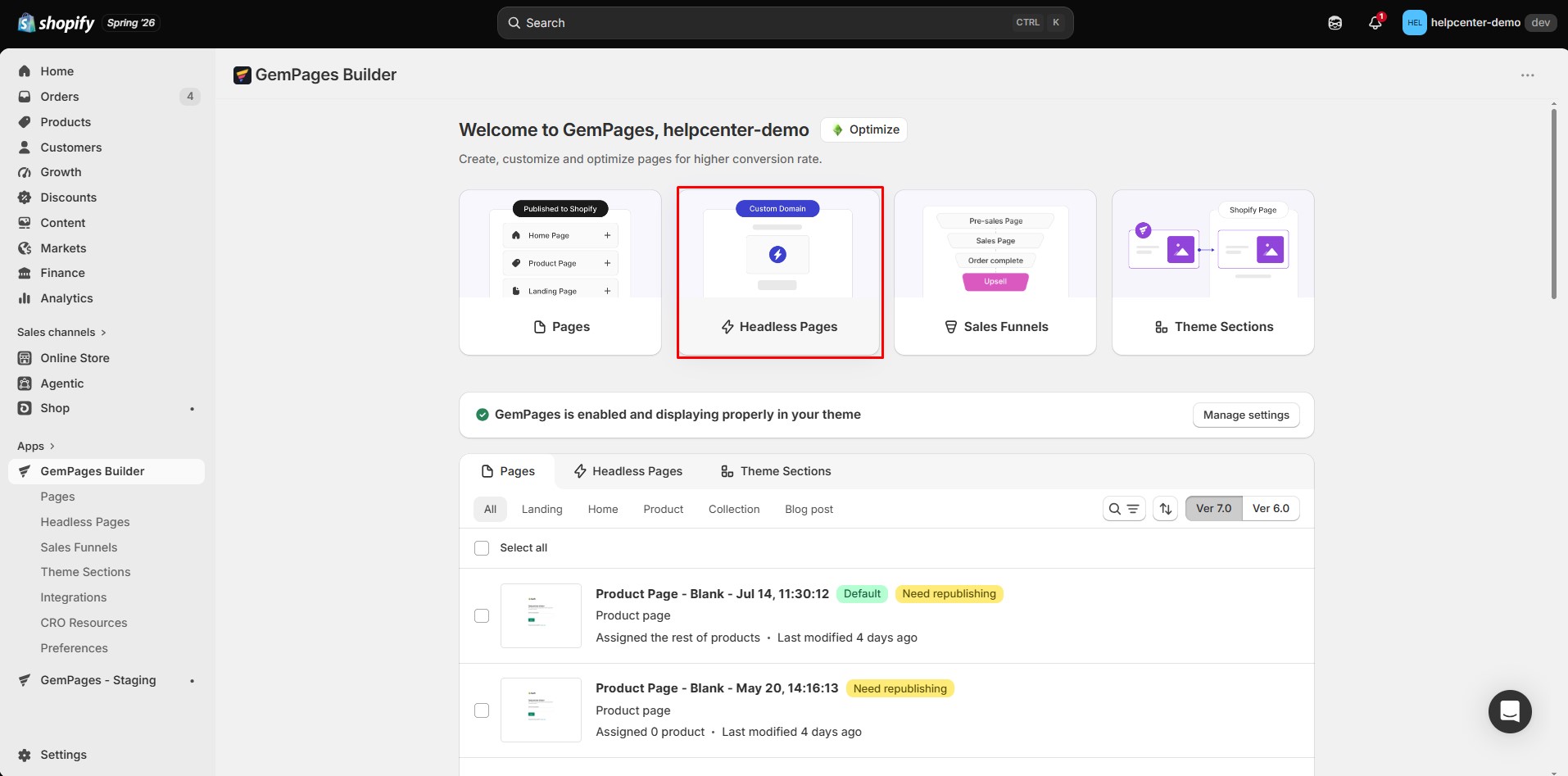Click the Orders count badge 4
The width and height of the screenshot is (1568, 776).
190,97
